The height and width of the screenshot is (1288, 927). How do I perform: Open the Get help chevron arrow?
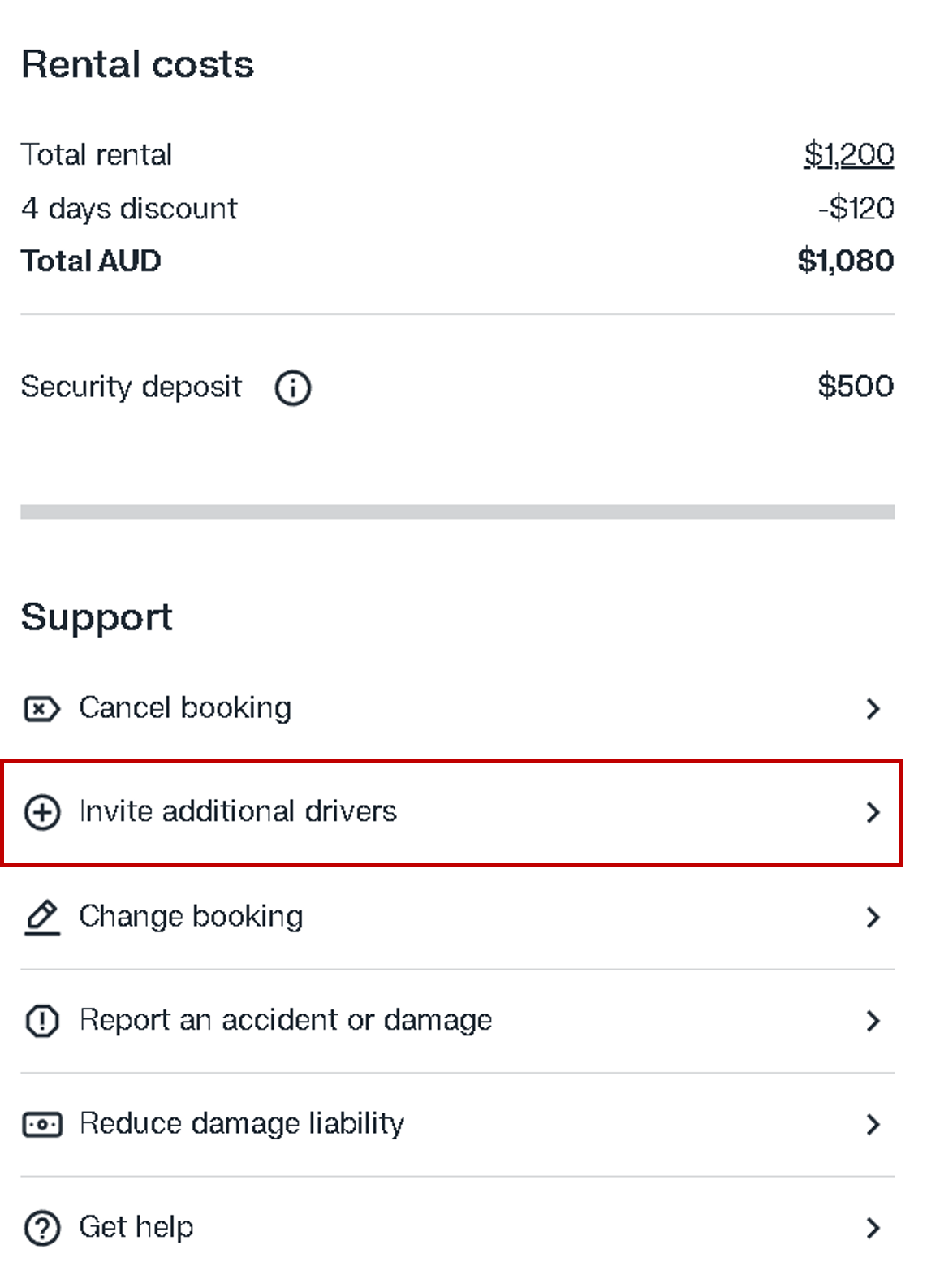tap(873, 1228)
